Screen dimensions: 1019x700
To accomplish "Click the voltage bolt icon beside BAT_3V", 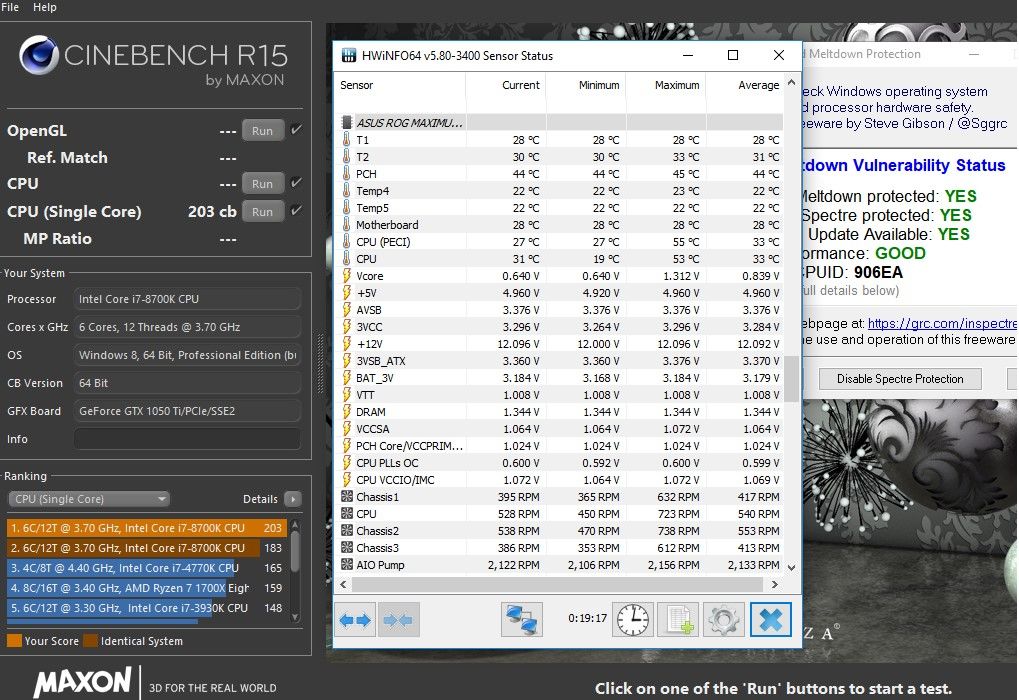I will pyautogui.click(x=347, y=378).
